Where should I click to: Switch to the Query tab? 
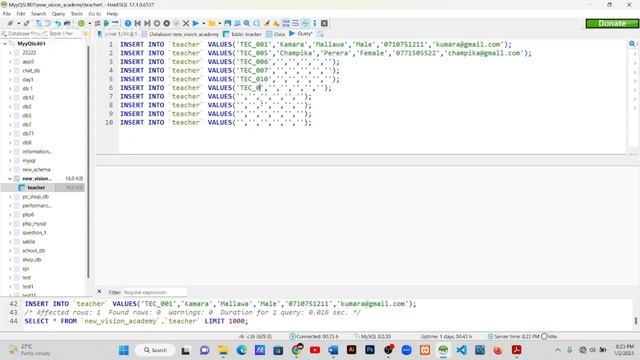(301, 34)
